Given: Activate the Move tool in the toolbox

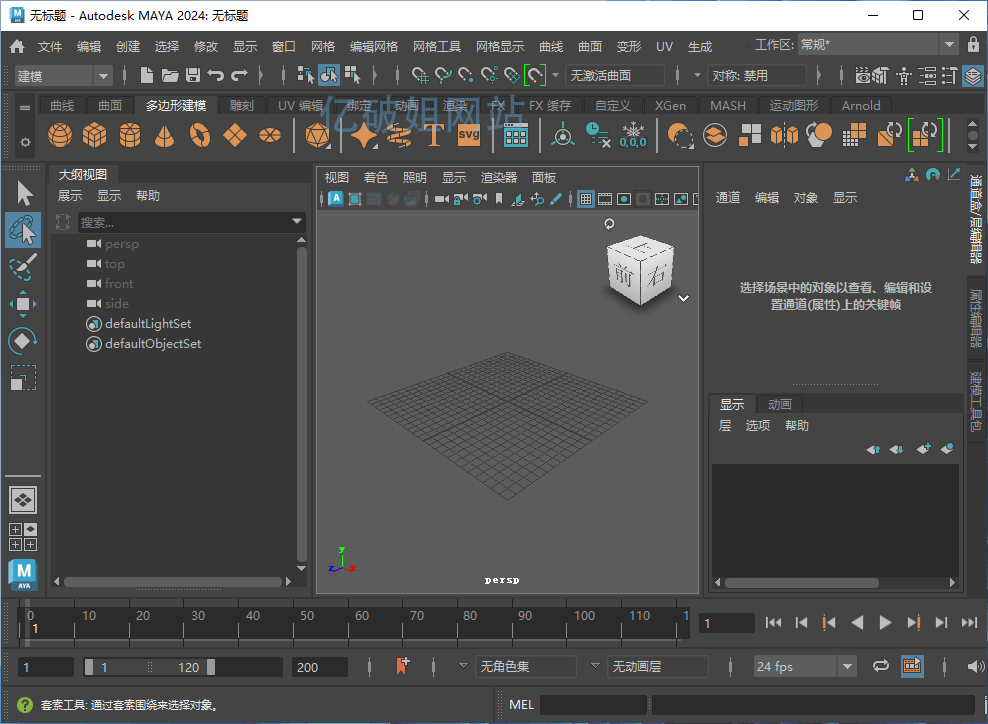Looking at the screenshot, I should [22, 304].
